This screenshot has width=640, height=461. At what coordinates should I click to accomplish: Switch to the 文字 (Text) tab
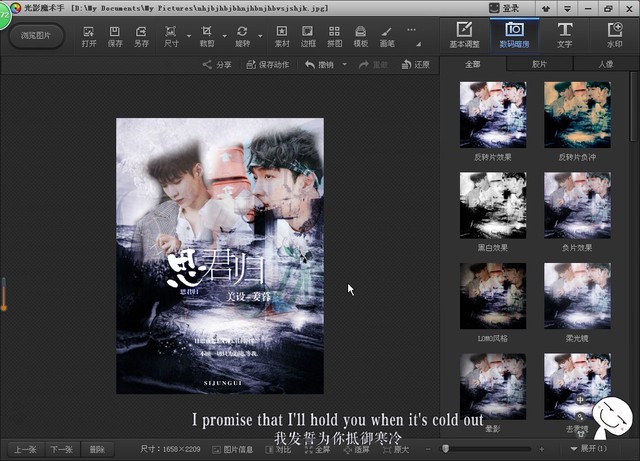click(x=564, y=36)
